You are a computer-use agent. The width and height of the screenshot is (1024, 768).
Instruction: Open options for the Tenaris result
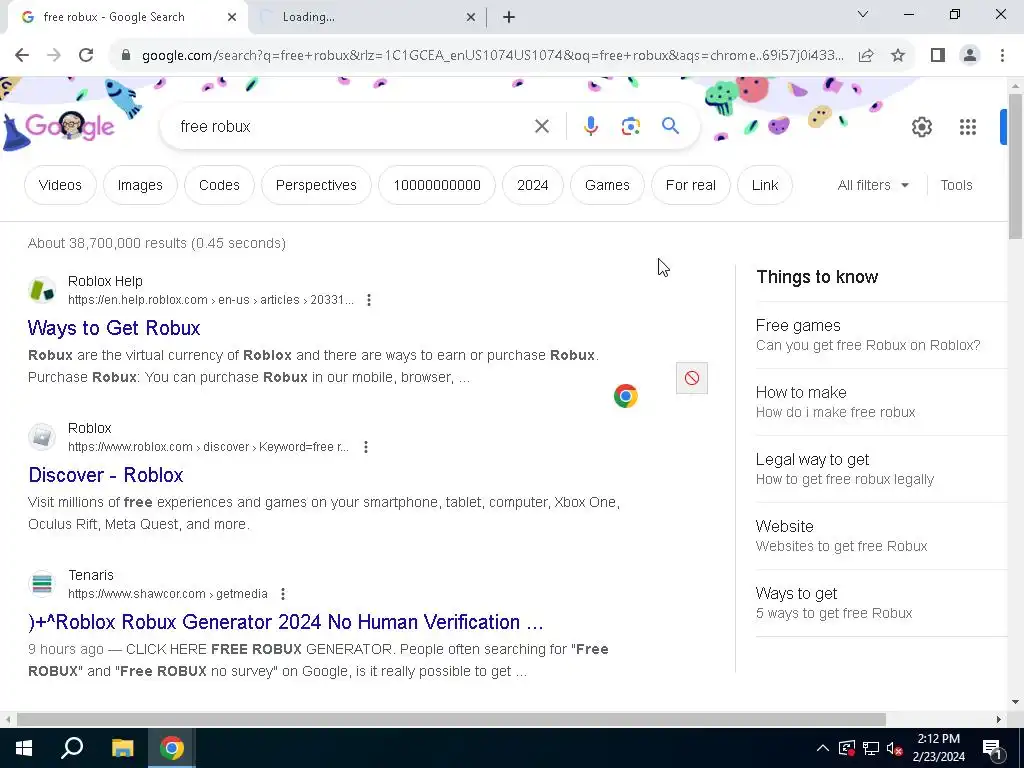click(x=283, y=594)
